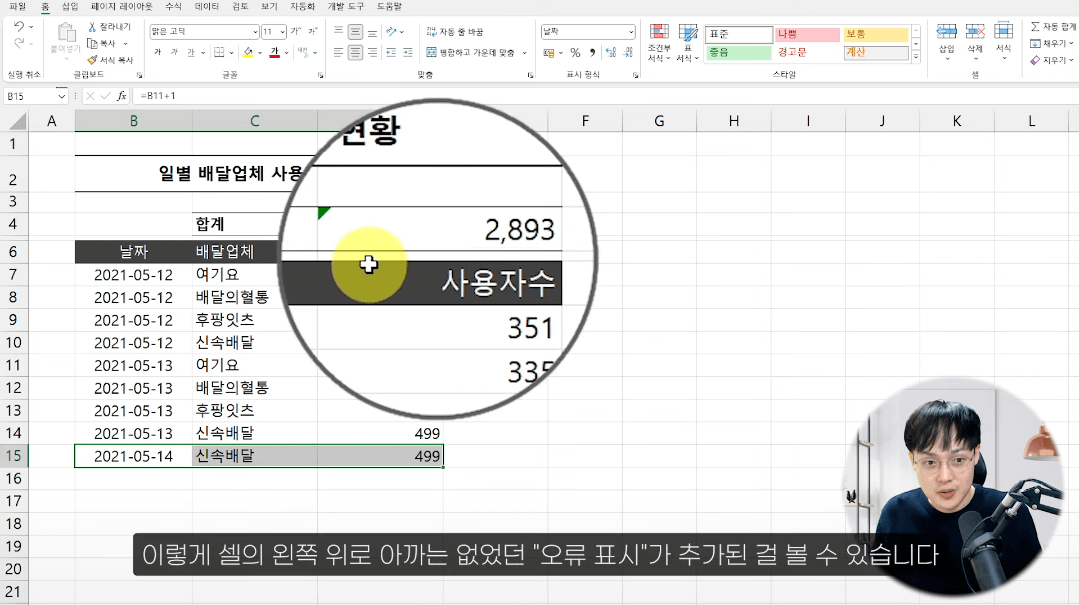Image resolution: width=1079 pixels, height=605 pixels.
Task: Click the Delete cells (삭제) icon
Action: point(975,31)
